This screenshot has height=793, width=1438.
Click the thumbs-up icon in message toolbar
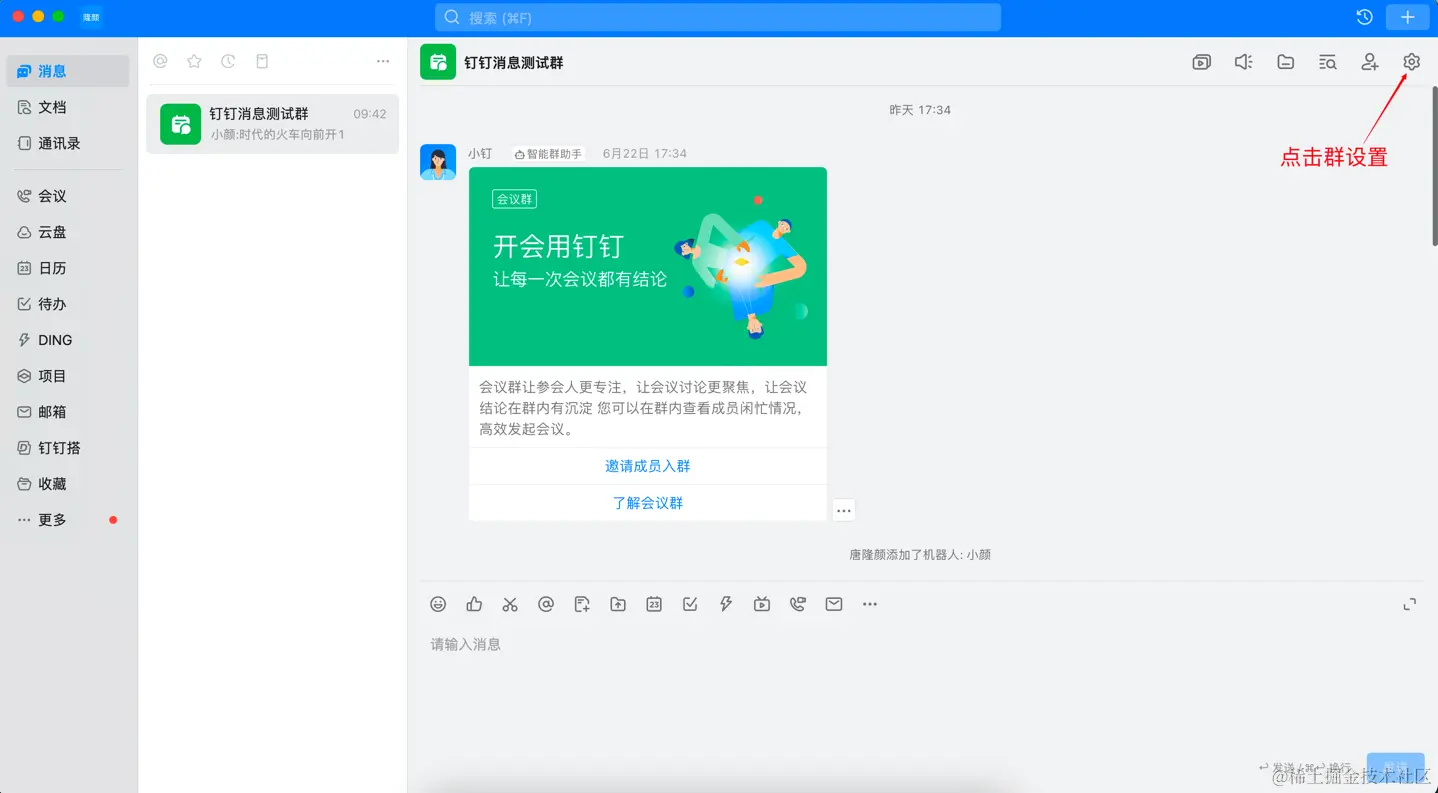click(x=474, y=604)
